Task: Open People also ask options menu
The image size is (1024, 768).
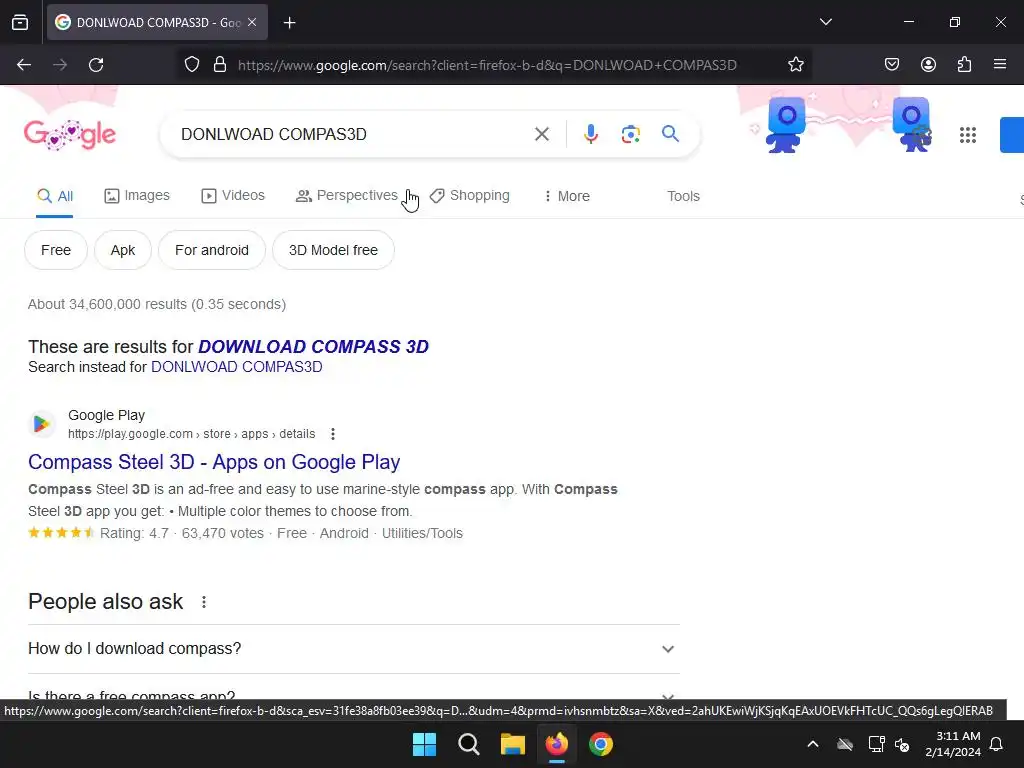Action: (204, 601)
